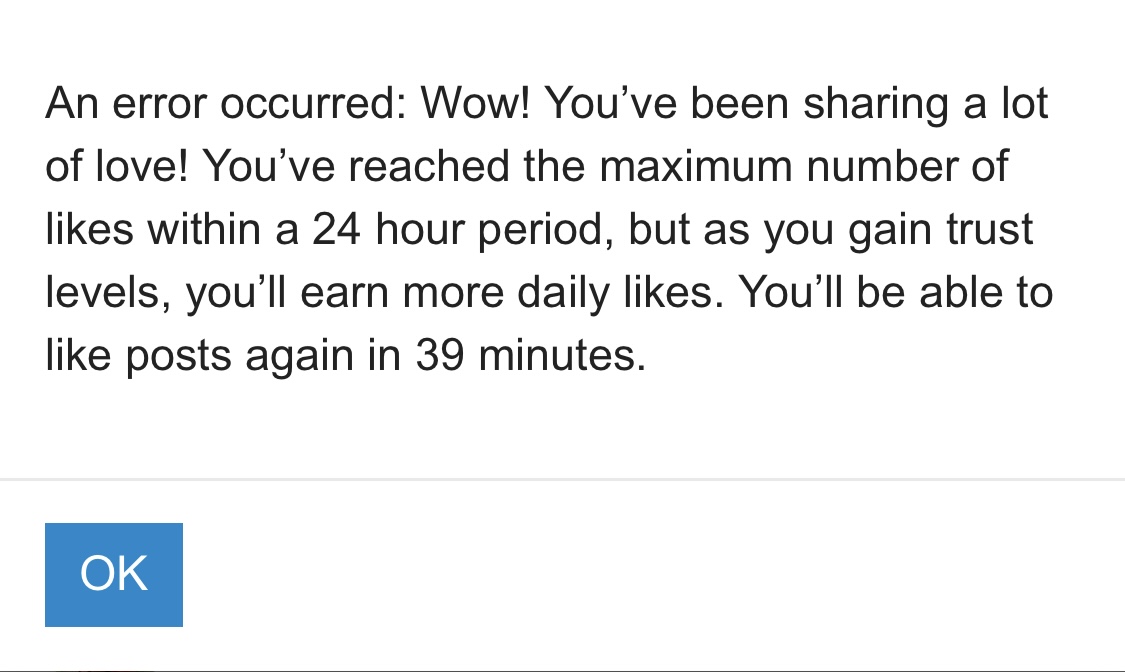Click the words "gain trust"
The height and width of the screenshot is (672, 1125).
click(941, 231)
